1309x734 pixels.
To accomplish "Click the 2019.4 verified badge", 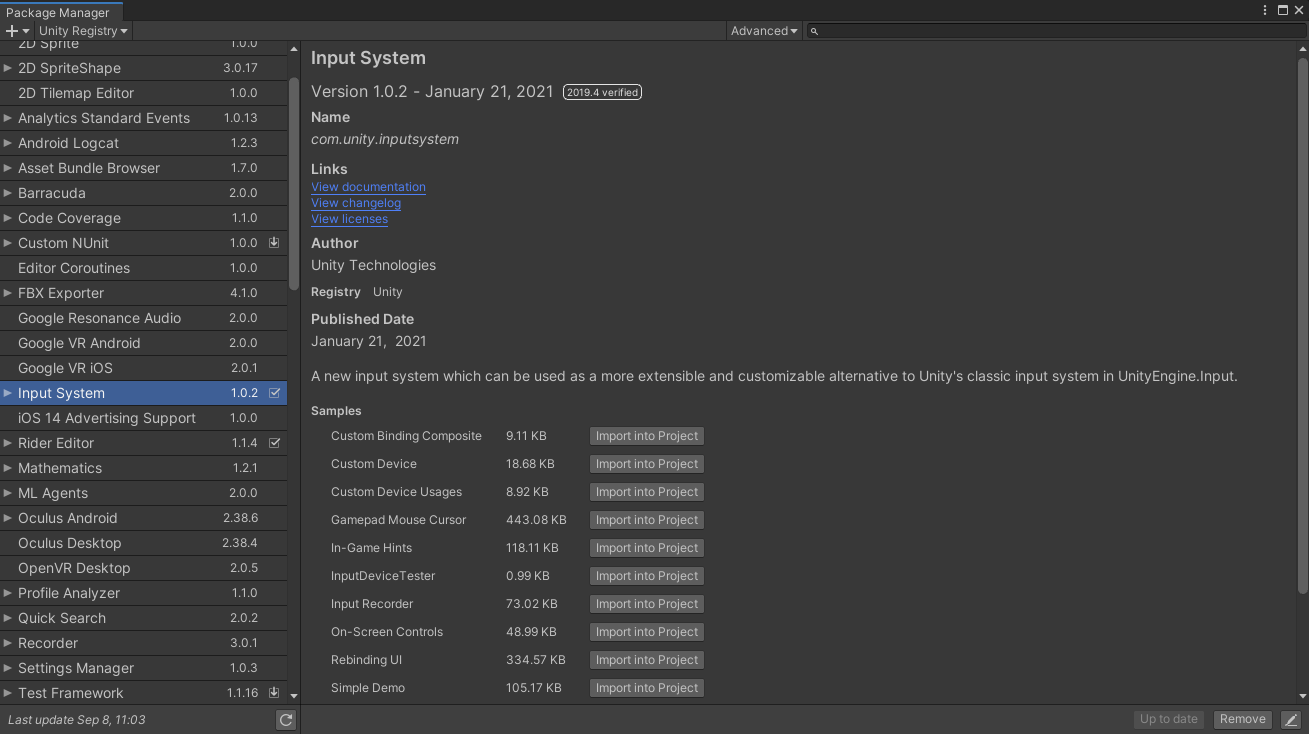I will [x=602, y=92].
